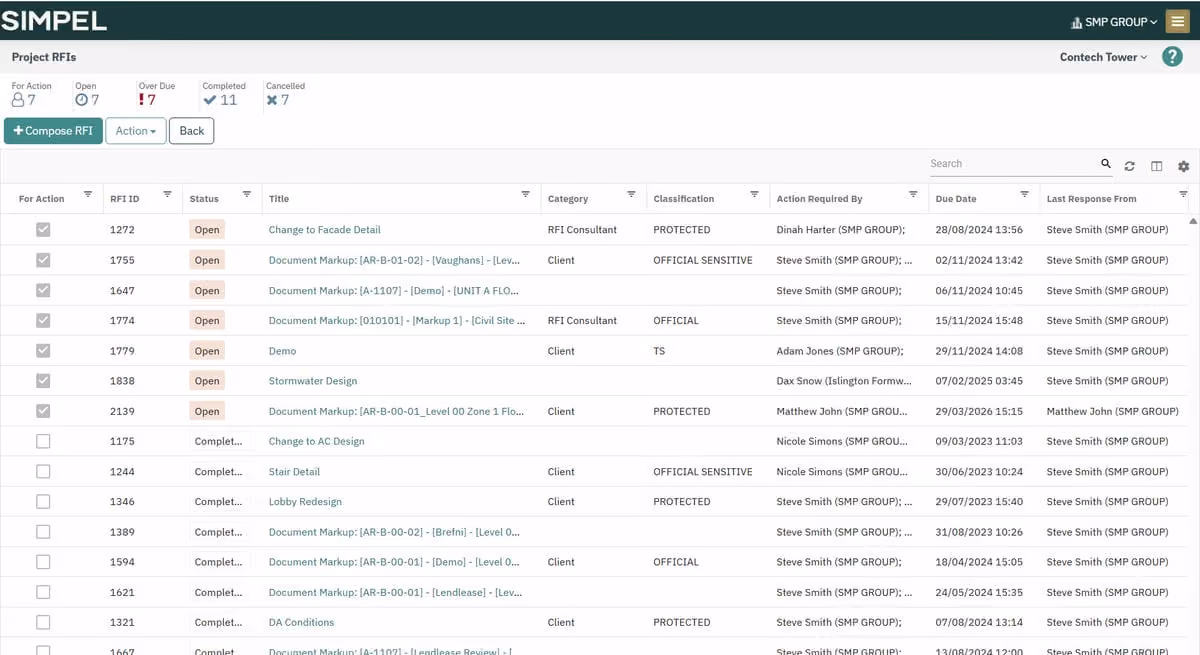Screen dimensions: 1200x655
Task: Sort by Category column header
Action: pyautogui.click(x=568, y=199)
